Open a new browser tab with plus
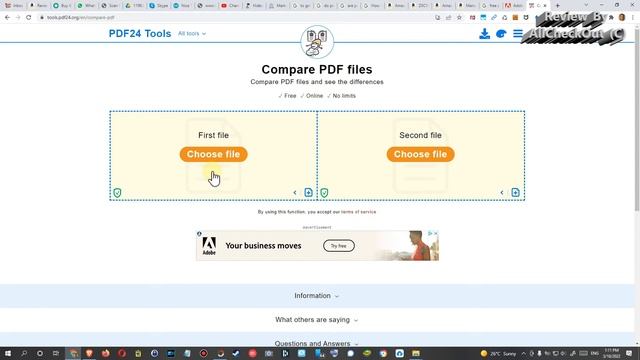The width and height of the screenshot is (640, 360). click(558, 6)
